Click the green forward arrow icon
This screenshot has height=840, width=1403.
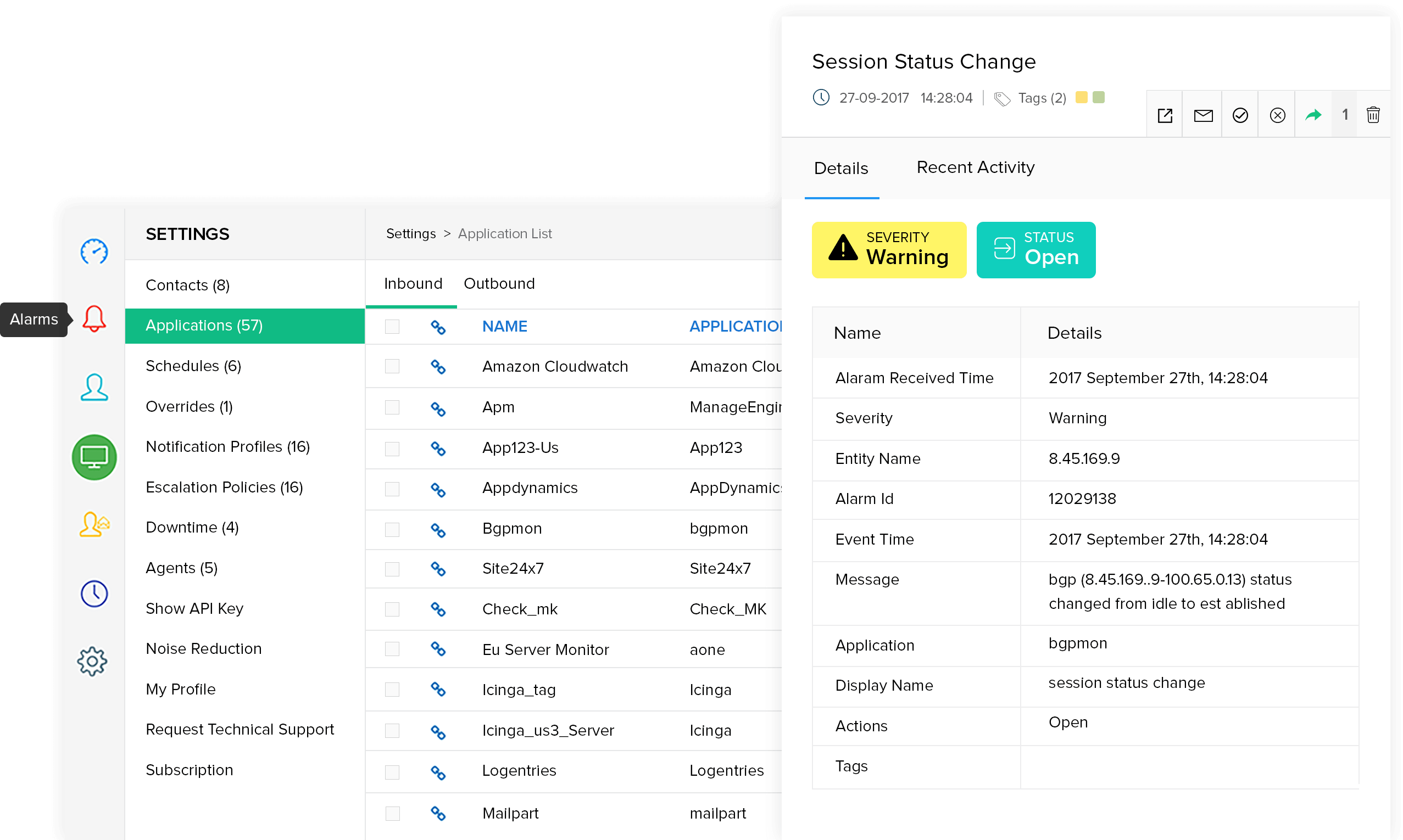click(1313, 115)
